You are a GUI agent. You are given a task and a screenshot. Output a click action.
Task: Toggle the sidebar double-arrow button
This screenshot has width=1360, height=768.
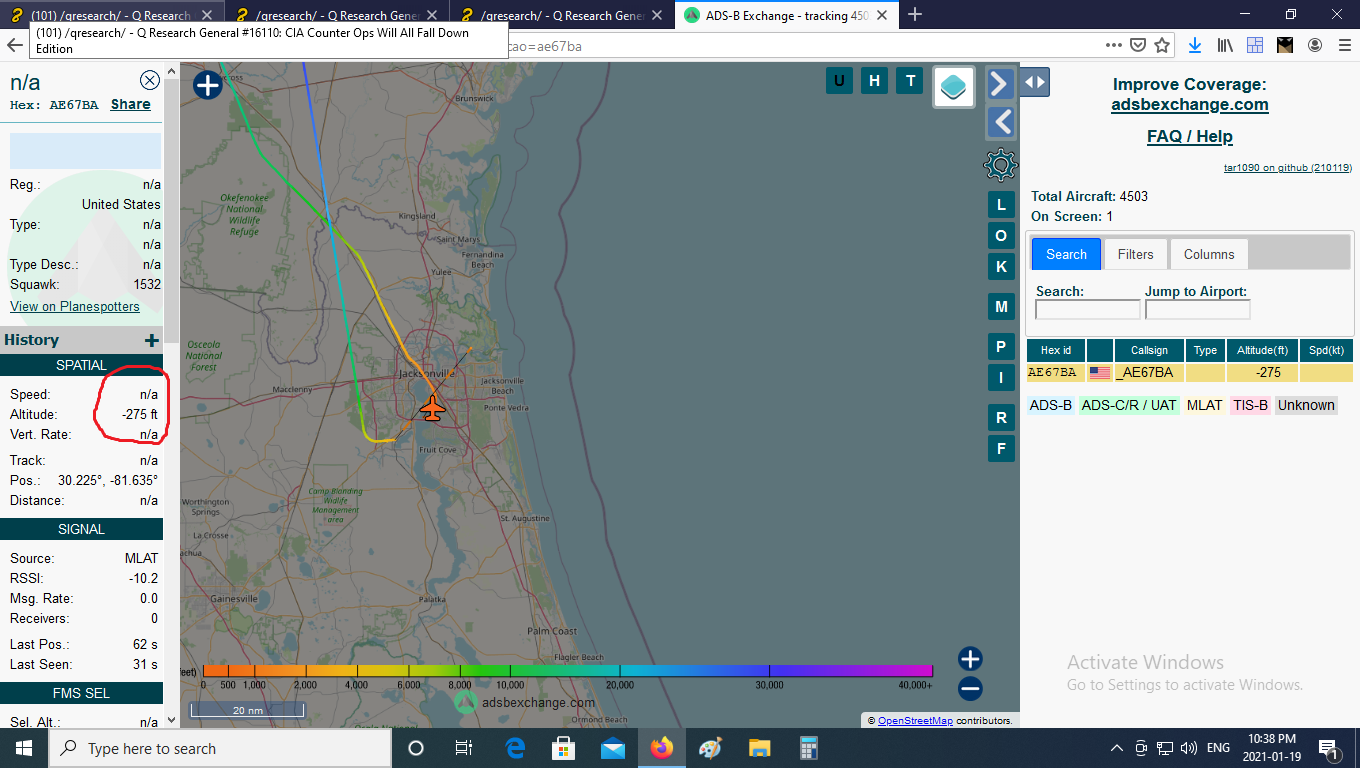tap(1035, 83)
